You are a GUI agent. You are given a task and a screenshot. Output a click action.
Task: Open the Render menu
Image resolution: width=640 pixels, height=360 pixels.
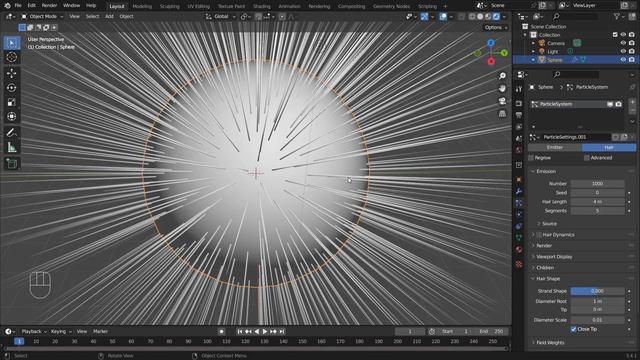(x=49, y=6)
